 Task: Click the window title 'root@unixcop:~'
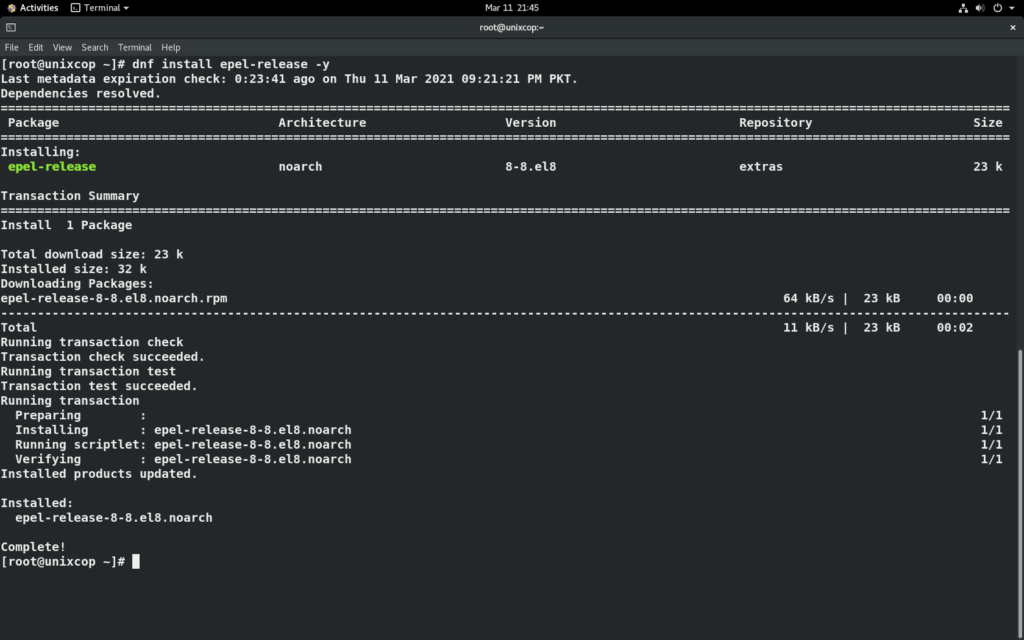tap(511, 27)
